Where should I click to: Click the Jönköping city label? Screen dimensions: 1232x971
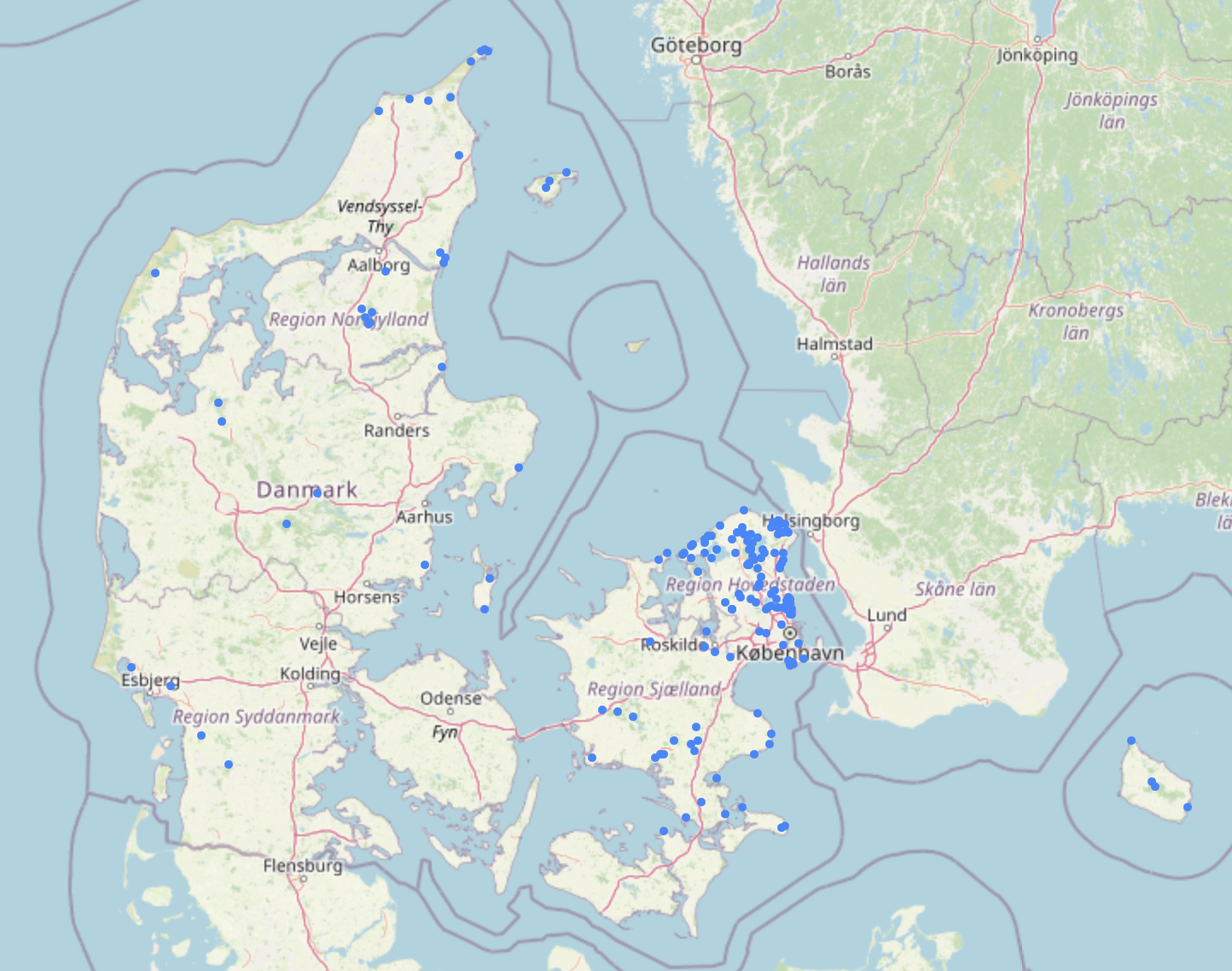pyautogui.click(x=1037, y=55)
